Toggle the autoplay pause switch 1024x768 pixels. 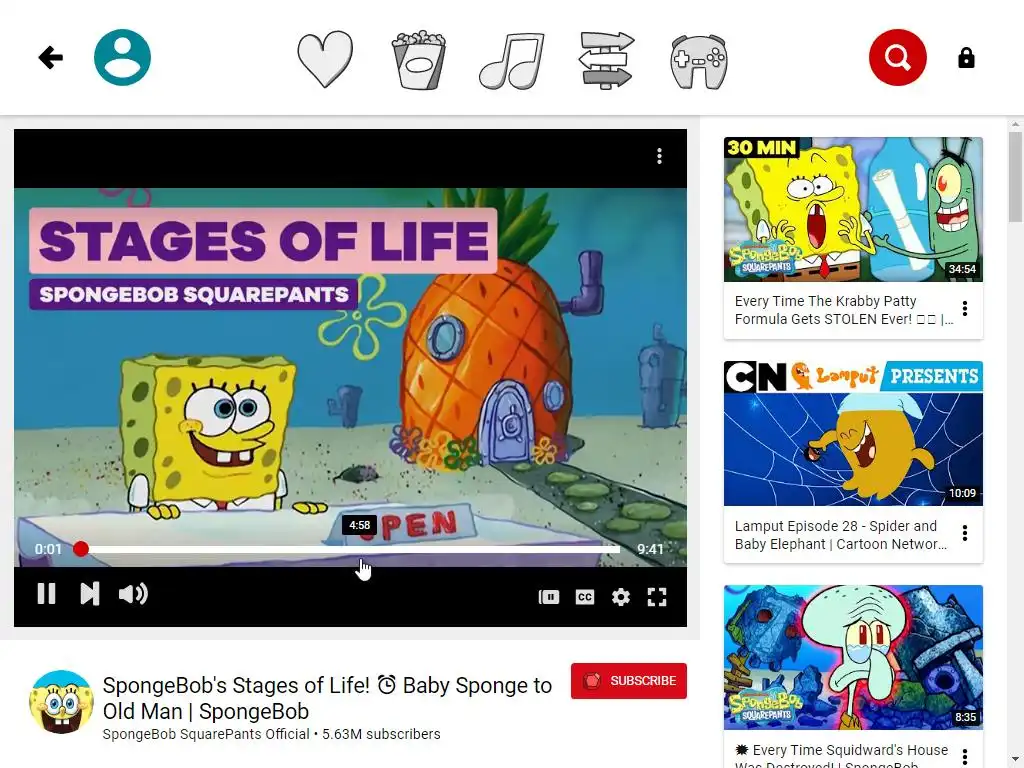tap(549, 597)
